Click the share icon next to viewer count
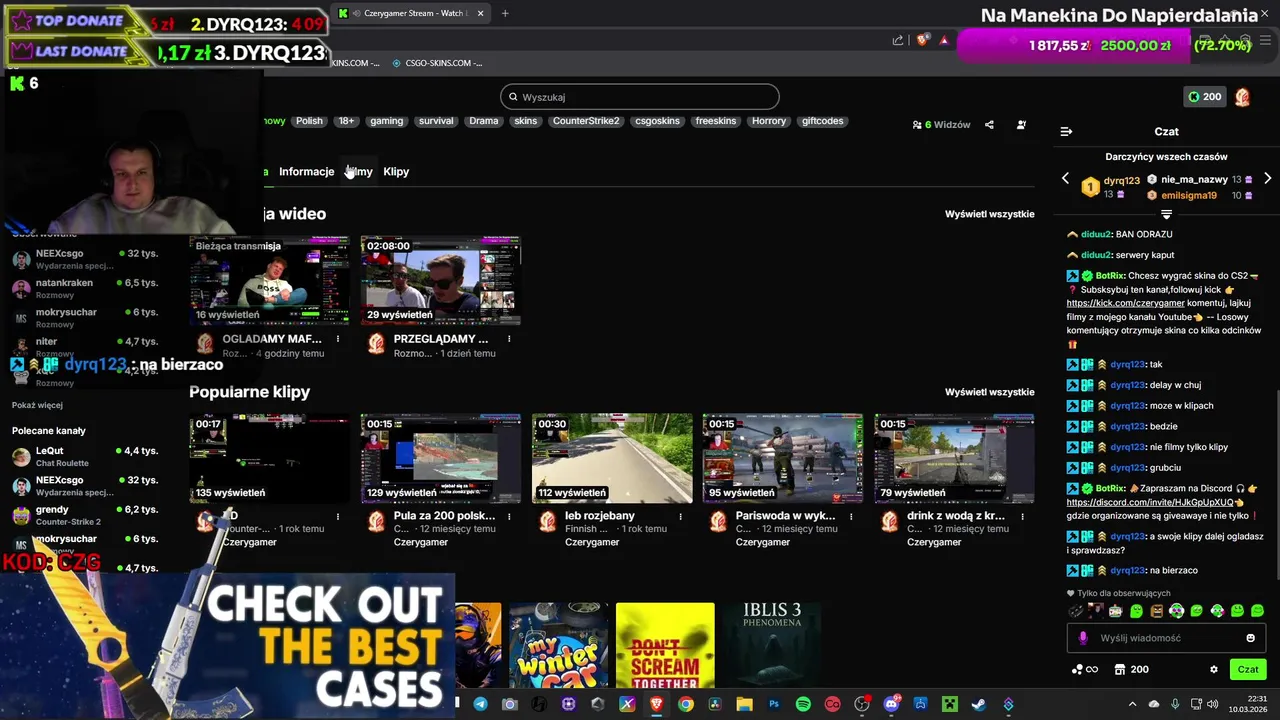Viewport: 1280px width, 720px height. pyautogui.click(x=989, y=125)
